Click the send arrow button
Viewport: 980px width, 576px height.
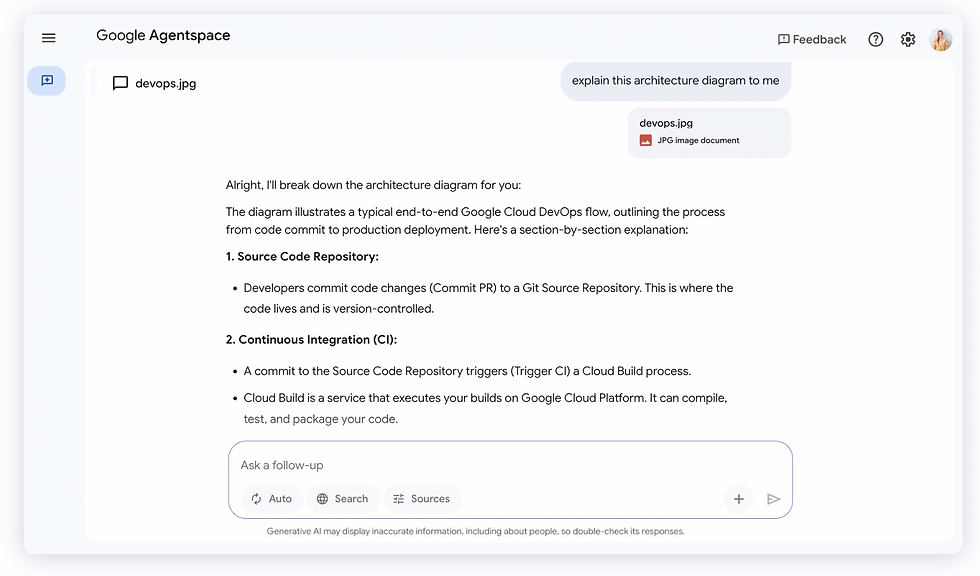774,499
